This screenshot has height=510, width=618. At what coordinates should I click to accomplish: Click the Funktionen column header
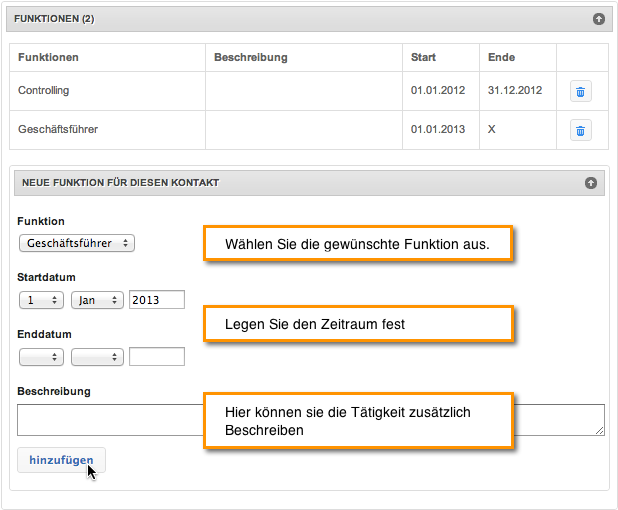[48, 58]
